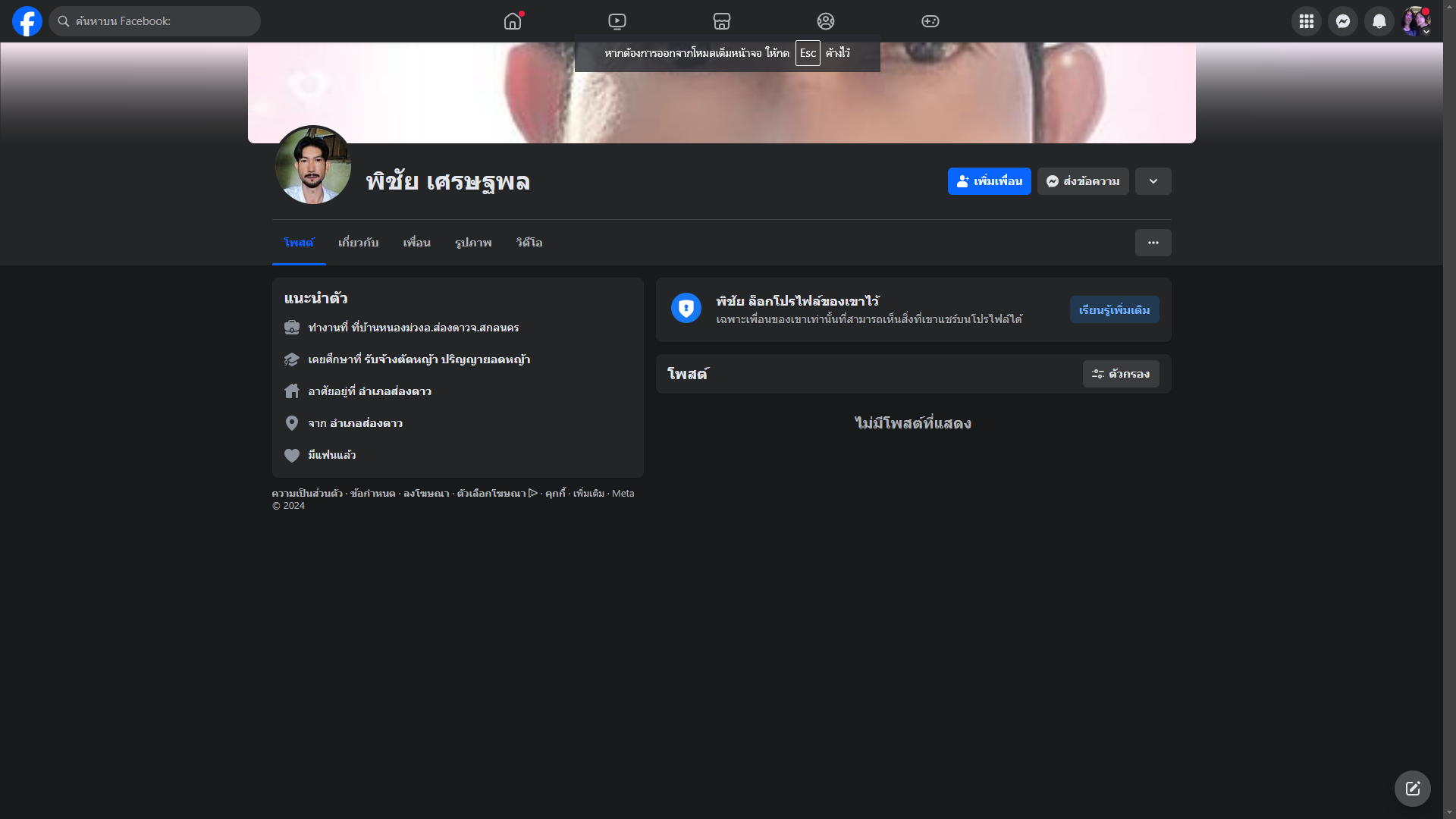Open the Messenger icon in top bar
Image resolution: width=1456 pixels, height=819 pixels.
pyautogui.click(x=1343, y=21)
